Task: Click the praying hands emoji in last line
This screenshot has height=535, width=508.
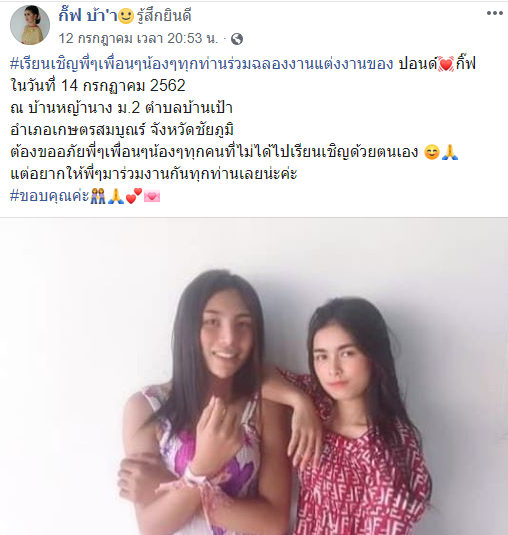Action: (x=116, y=196)
